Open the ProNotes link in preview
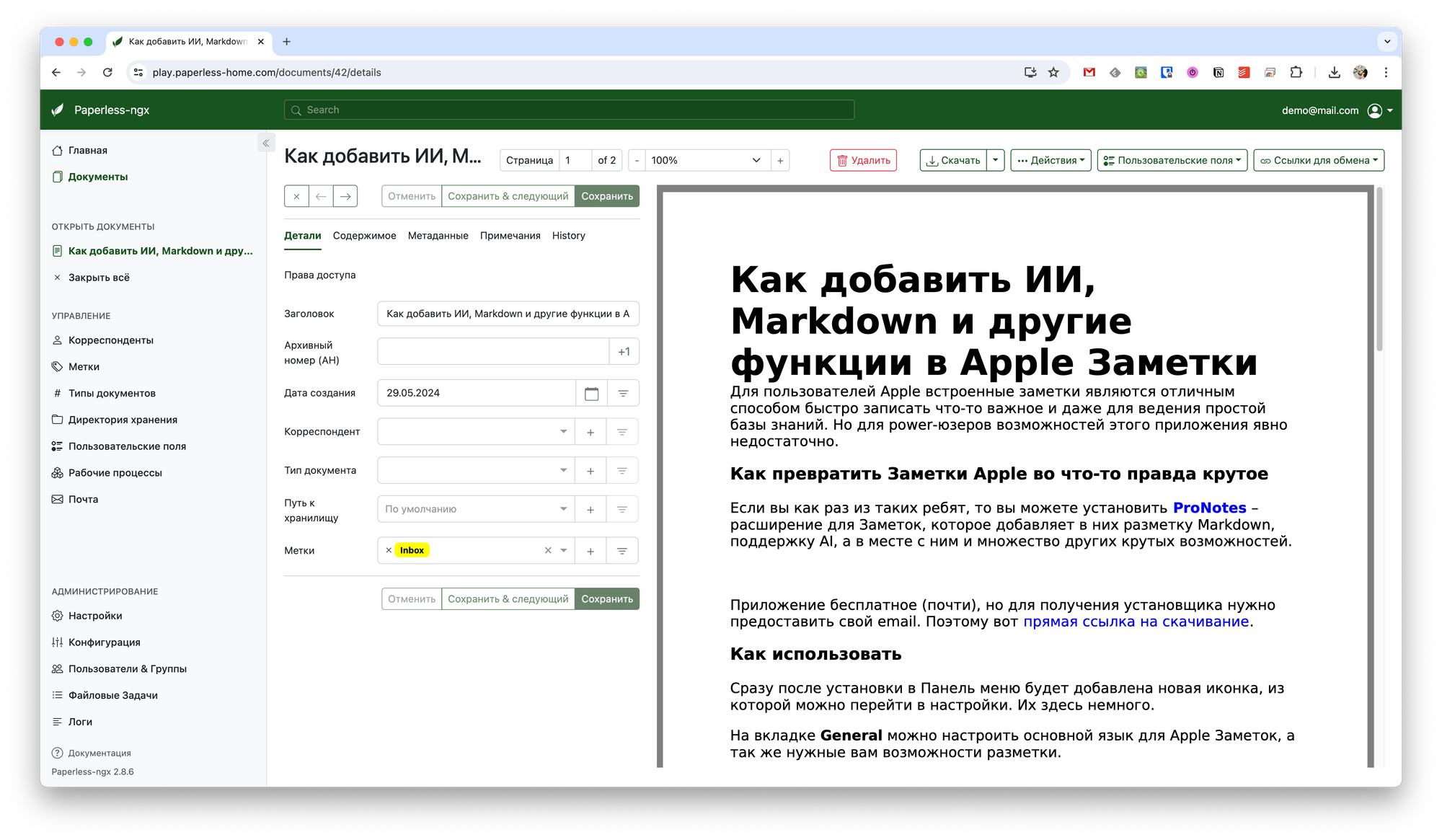The image size is (1442, 840). 1209,508
